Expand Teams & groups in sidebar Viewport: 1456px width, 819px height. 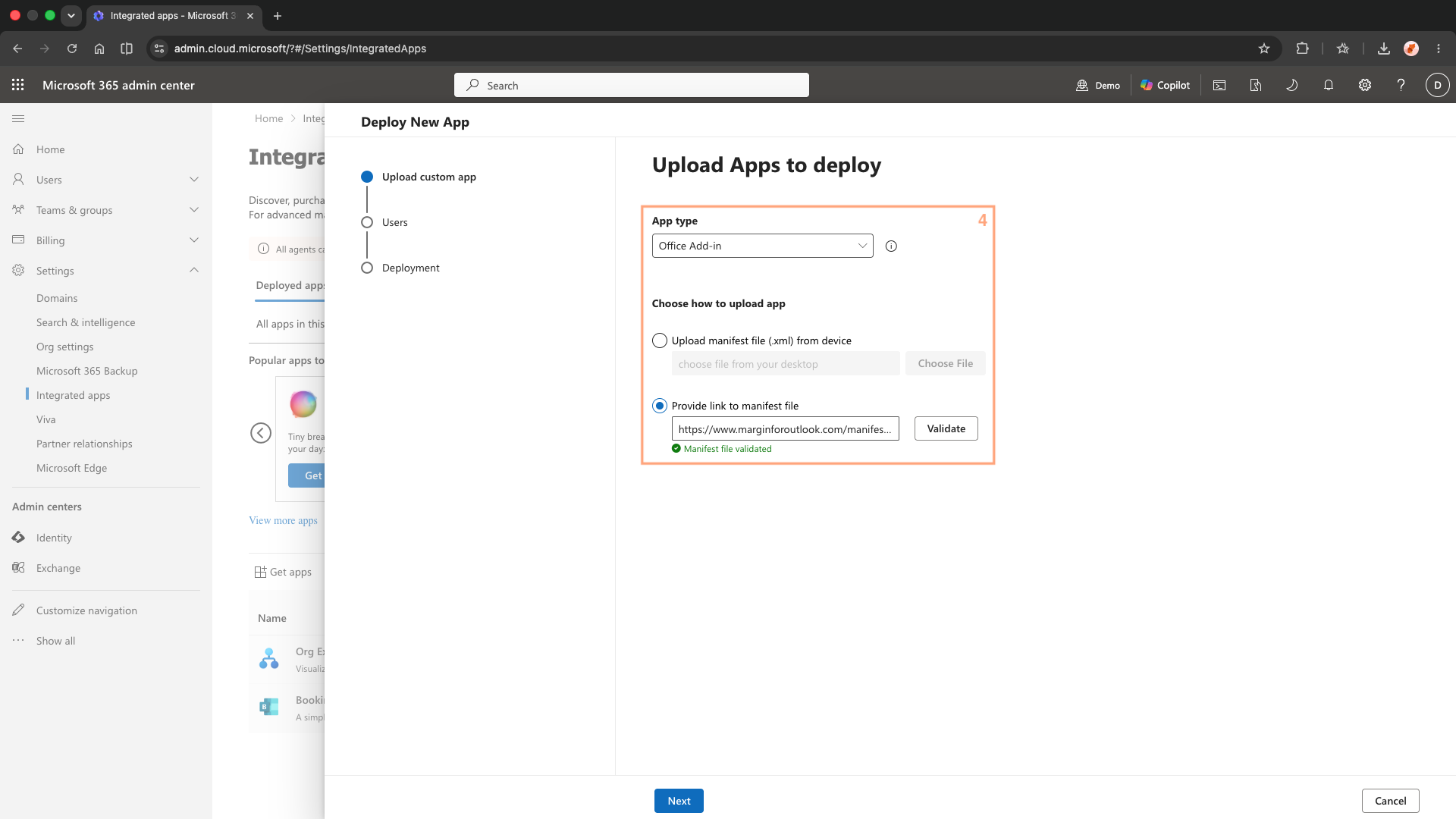click(x=194, y=210)
